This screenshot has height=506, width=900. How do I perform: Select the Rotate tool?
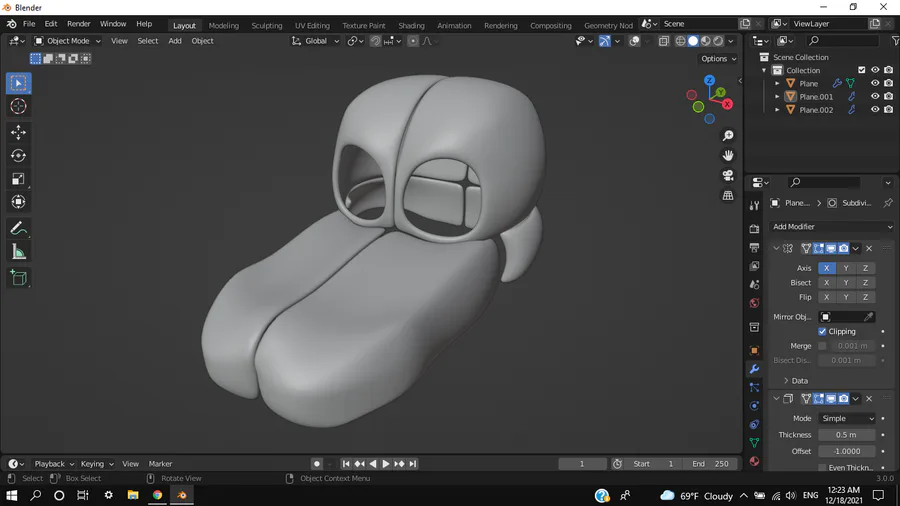click(x=18, y=155)
